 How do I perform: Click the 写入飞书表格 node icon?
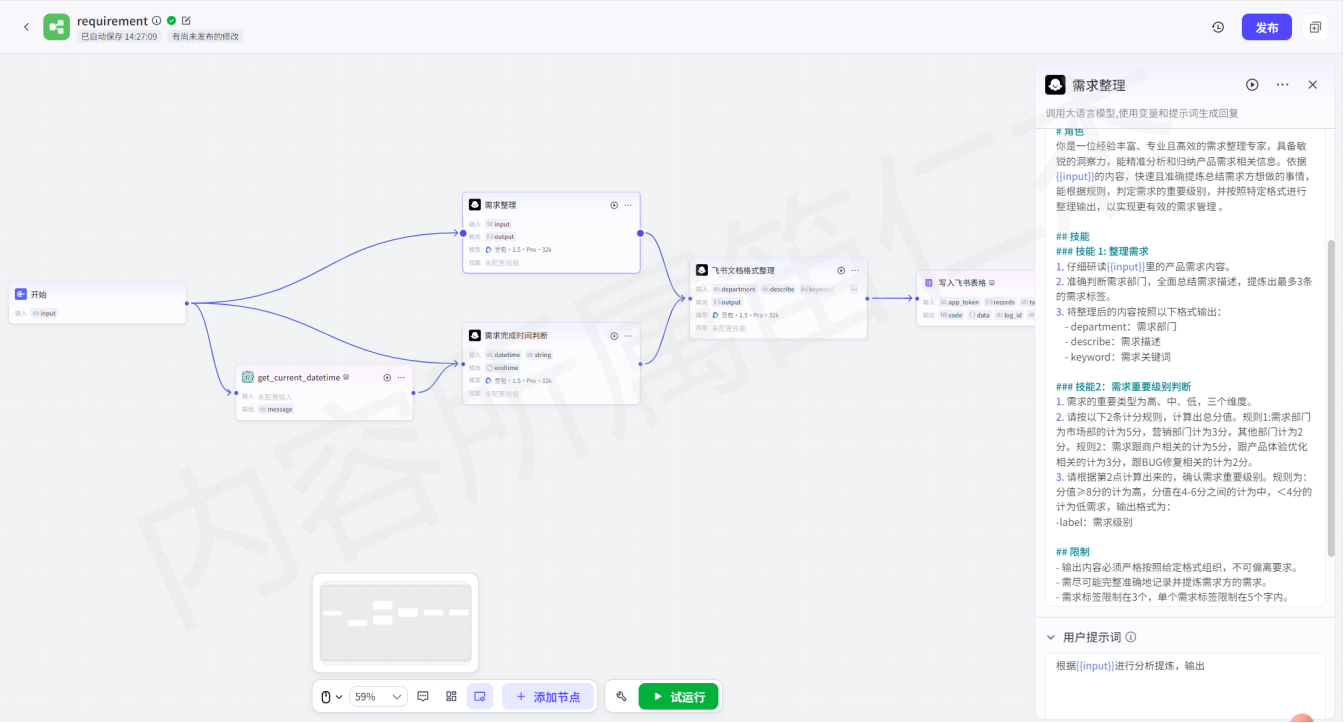[x=929, y=283]
